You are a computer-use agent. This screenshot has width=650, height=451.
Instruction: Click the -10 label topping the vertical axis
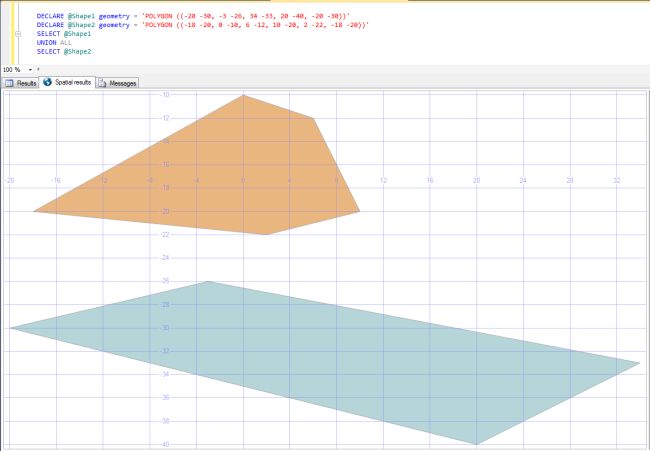[x=165, y=95]
